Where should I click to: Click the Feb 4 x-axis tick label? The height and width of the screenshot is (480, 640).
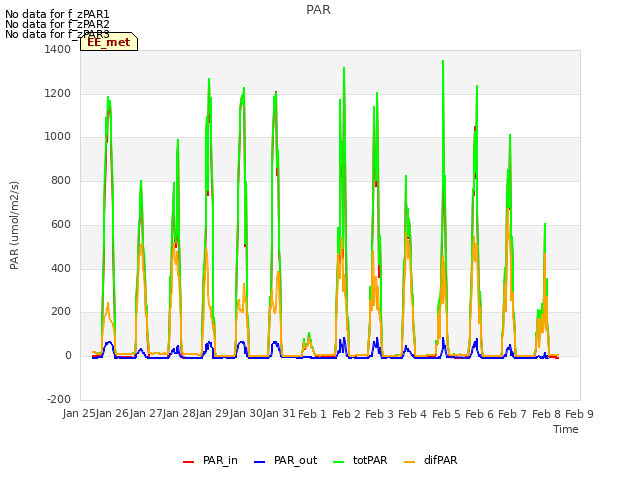pyautogui.click(x=413, y=414)
